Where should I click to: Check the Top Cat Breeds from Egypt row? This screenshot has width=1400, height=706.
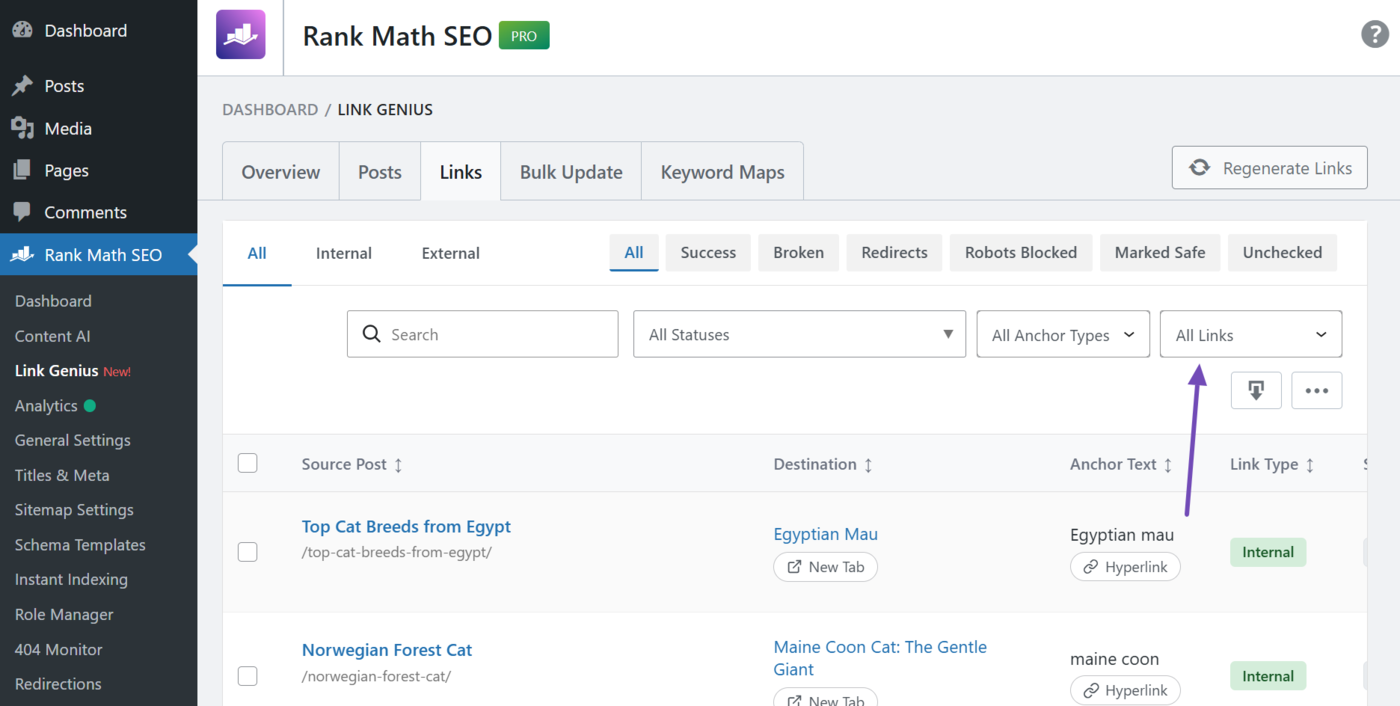click(247, 551)
